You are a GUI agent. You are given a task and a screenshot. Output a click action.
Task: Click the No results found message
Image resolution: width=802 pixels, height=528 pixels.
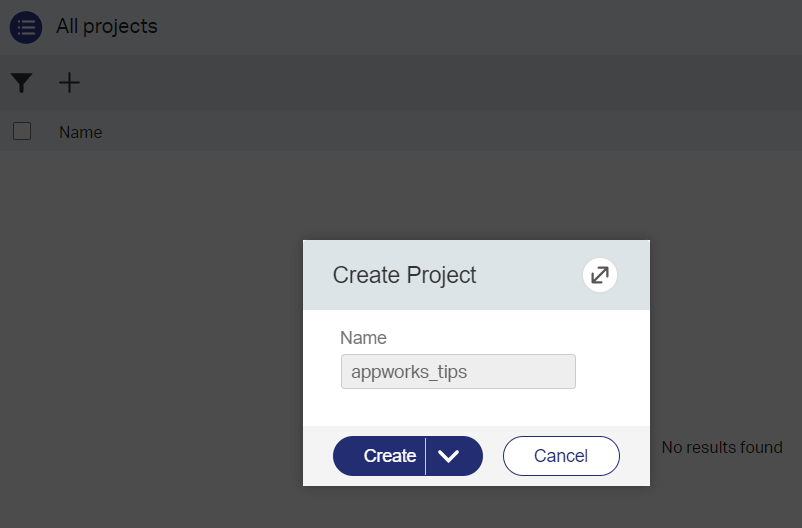[x=722, y=447]
